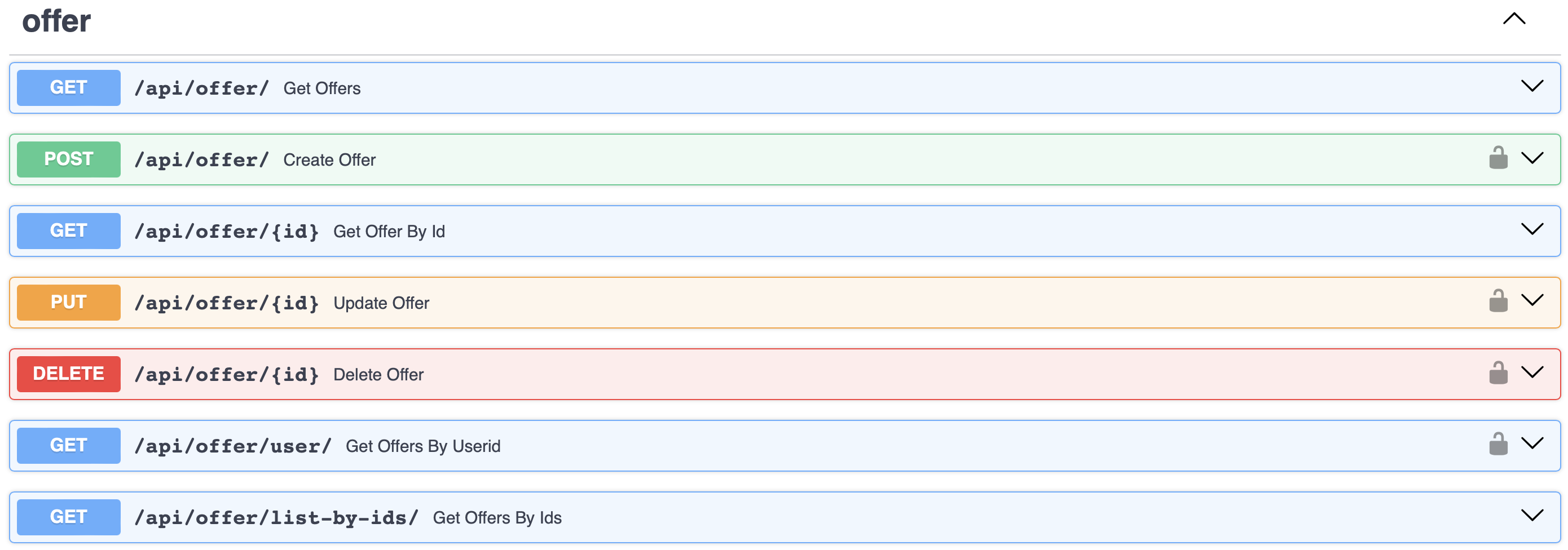Expand the Get Offer By Id chevron

click(1531, 229)
